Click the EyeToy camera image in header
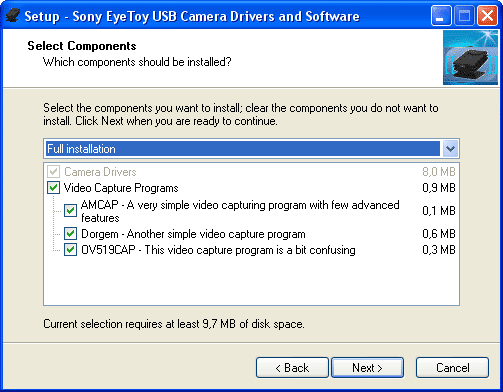The width and height of the screenshot is (503, 392). 470,57
